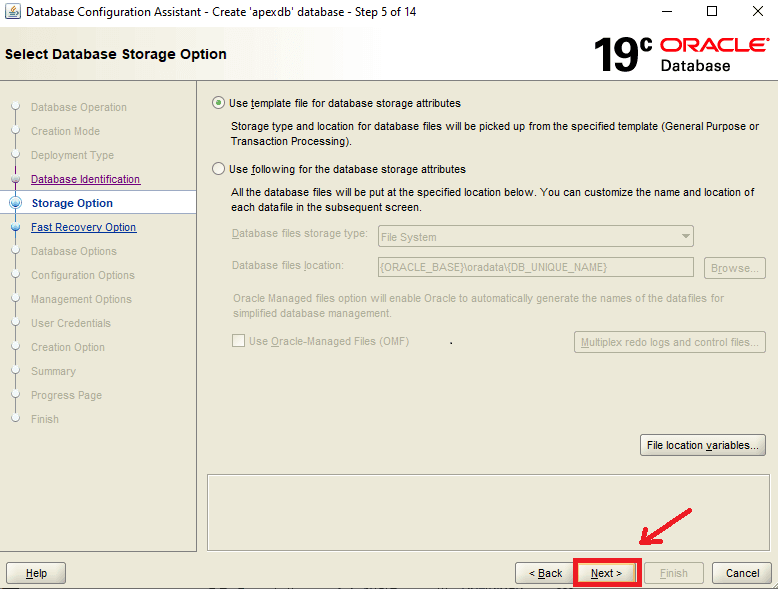Select the Storage Option step in sidebar

pyautogui.click(x=72, y=203)
